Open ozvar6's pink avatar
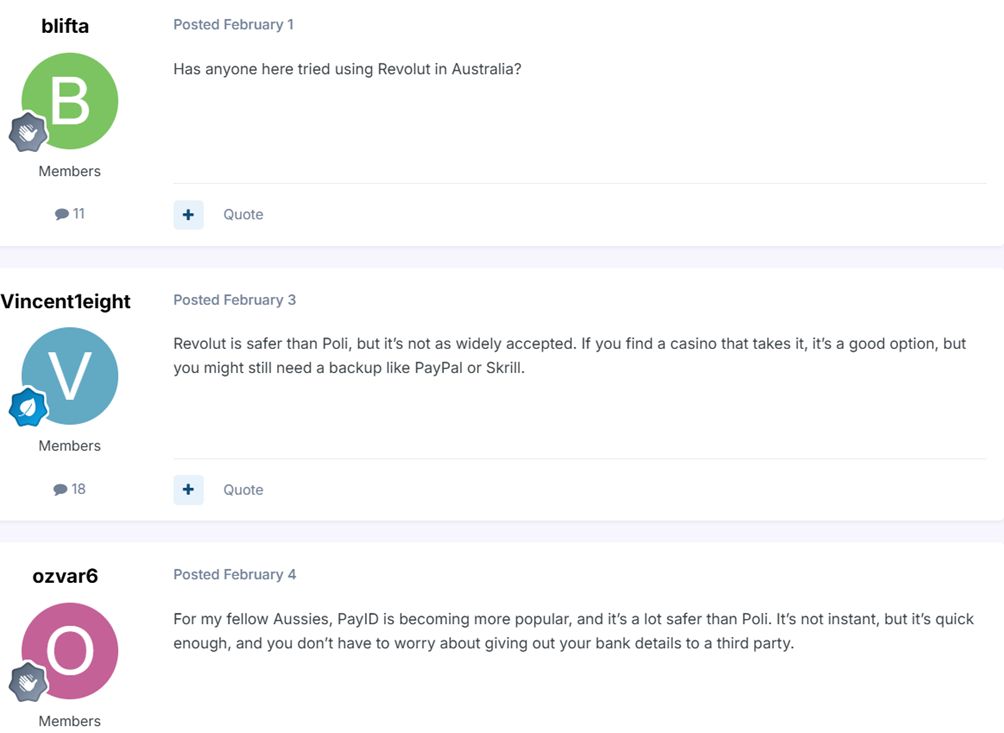This screenshot has height=733, width=1004. coord(69,650)
